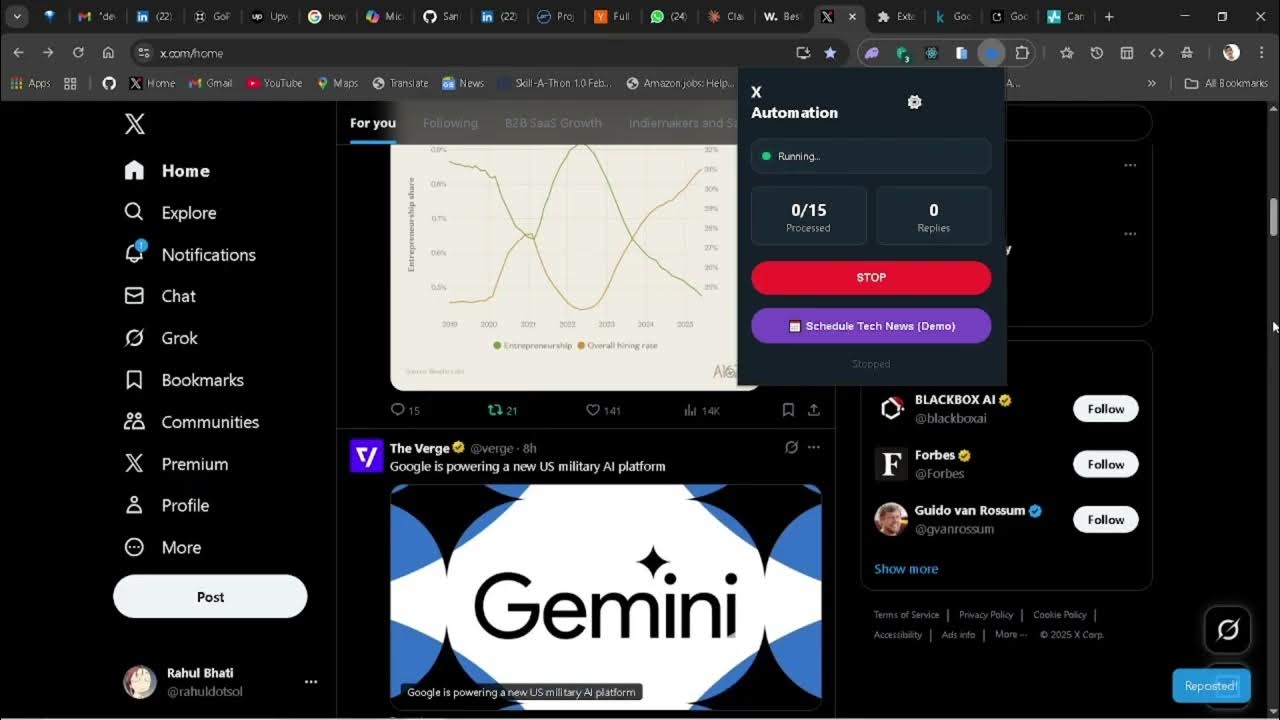Screen dimensions: 1280x720
Task: Repost the chart post with 21 reposts
Action: (494, 410)
